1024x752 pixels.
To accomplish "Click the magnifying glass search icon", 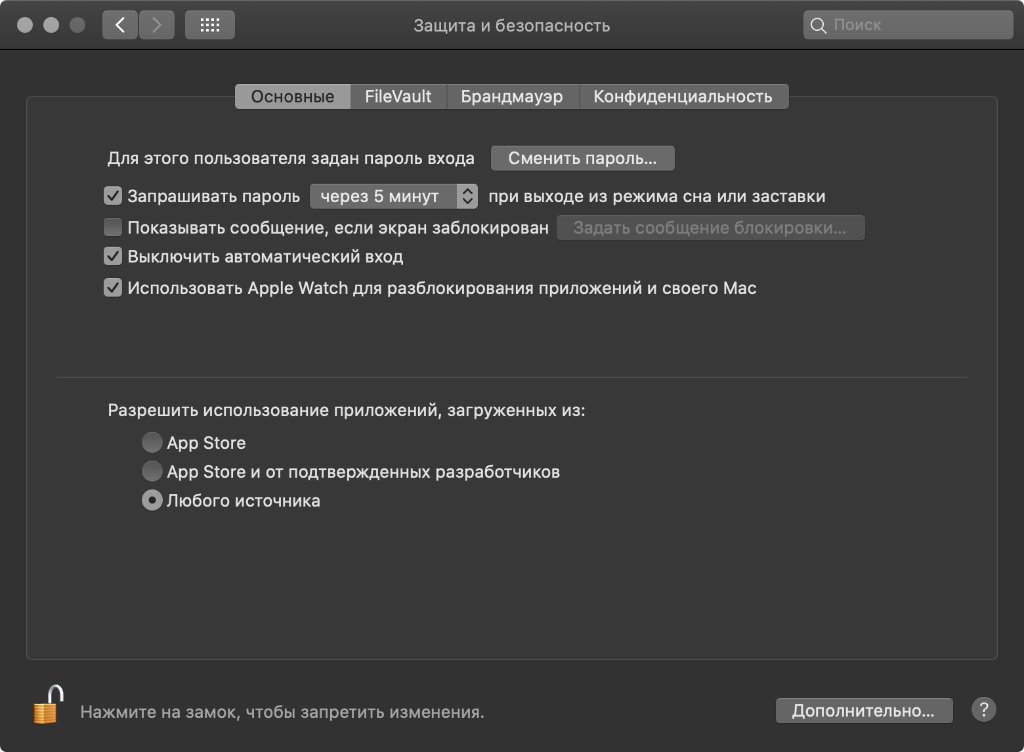I will 819,25.
